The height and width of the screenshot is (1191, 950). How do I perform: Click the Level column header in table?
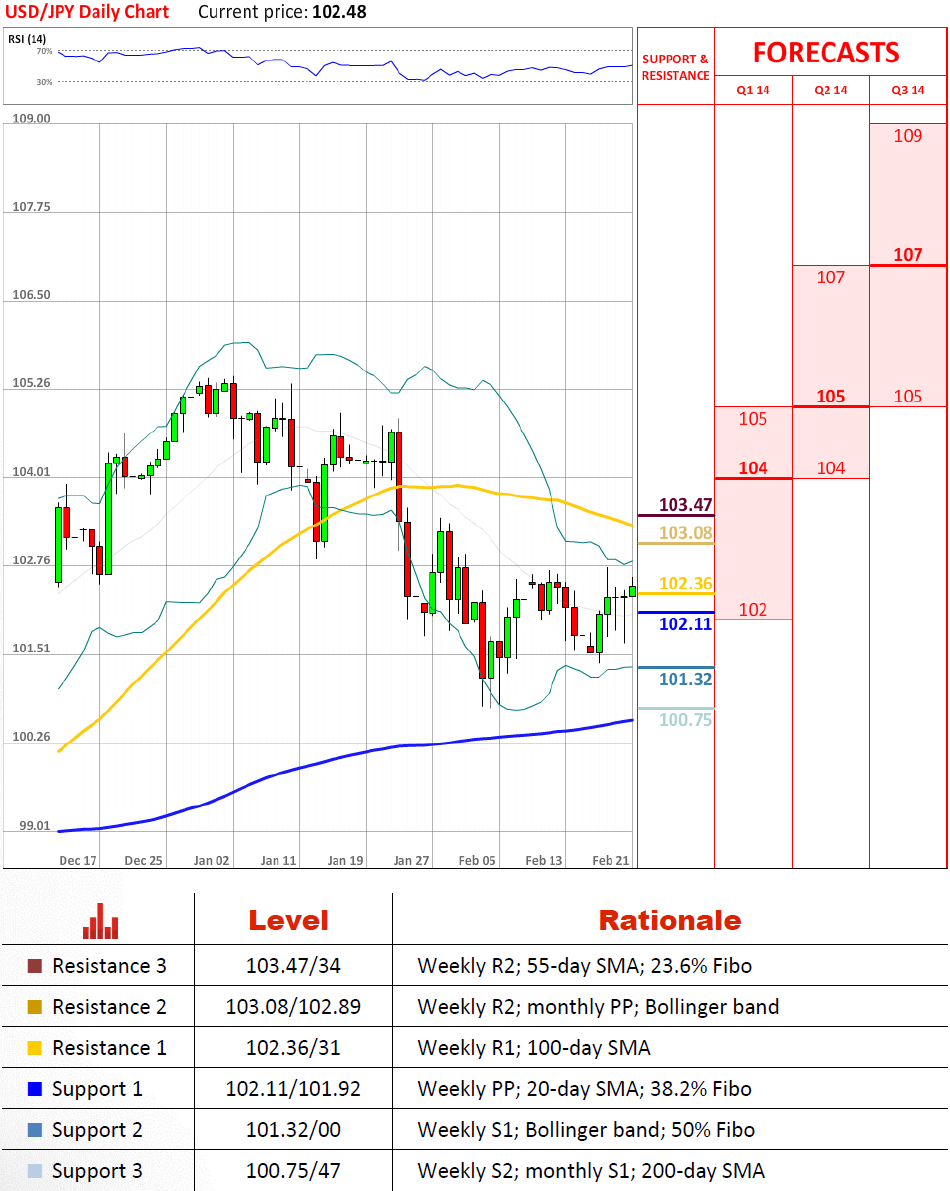click(x=288, y=921)
